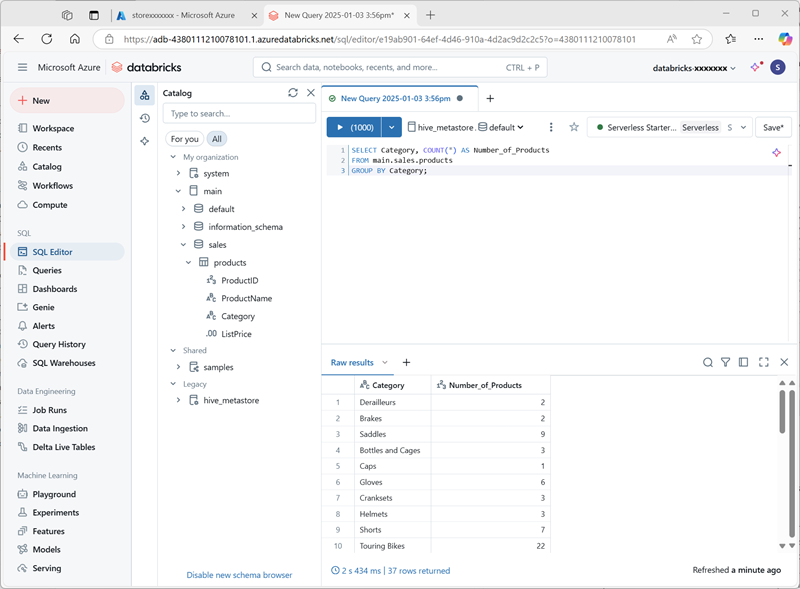Open browser settings and more menu
Screen dimensions: 800x589
pos(759,39)
